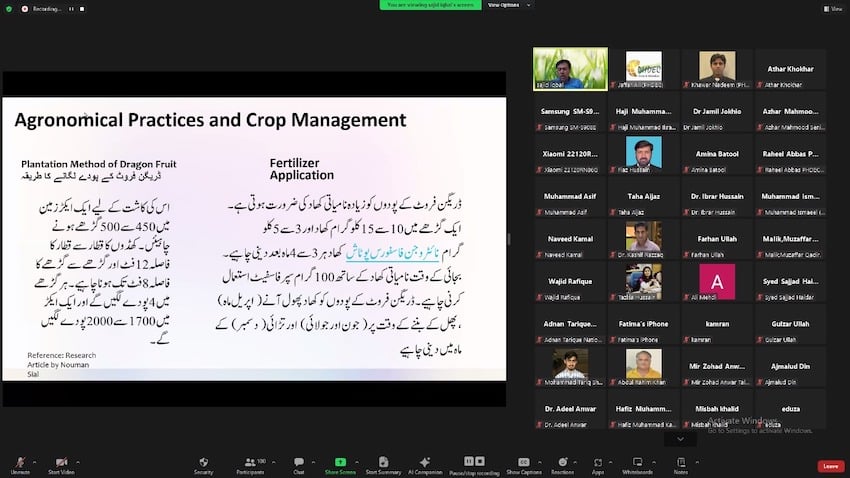
Task: Open the Security shield icon
Action: (203, 464)
